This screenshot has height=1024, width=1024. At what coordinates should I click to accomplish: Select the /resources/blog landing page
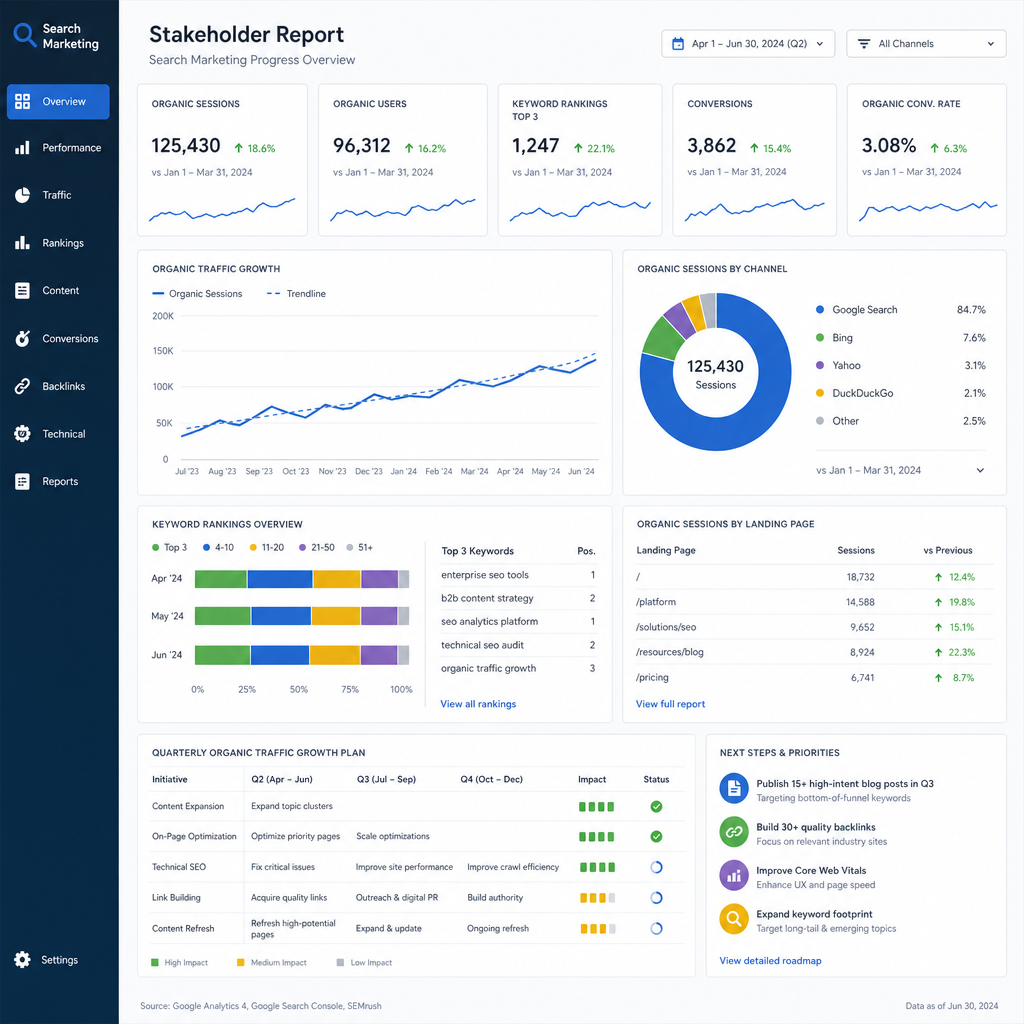click(x=814, y=652)
